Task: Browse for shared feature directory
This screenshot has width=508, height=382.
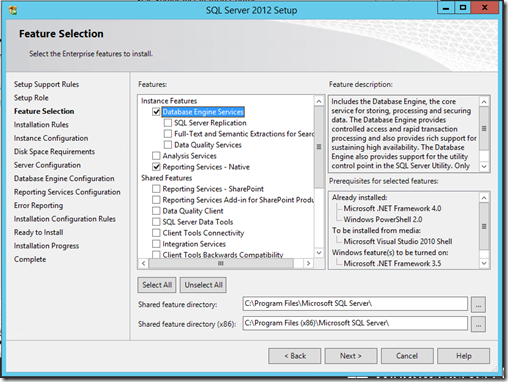Action: (x=478, y=304)
